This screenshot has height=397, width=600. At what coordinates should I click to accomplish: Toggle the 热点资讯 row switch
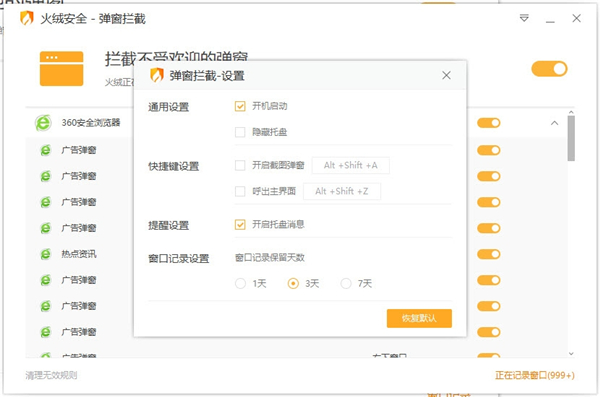pos(489,254)
